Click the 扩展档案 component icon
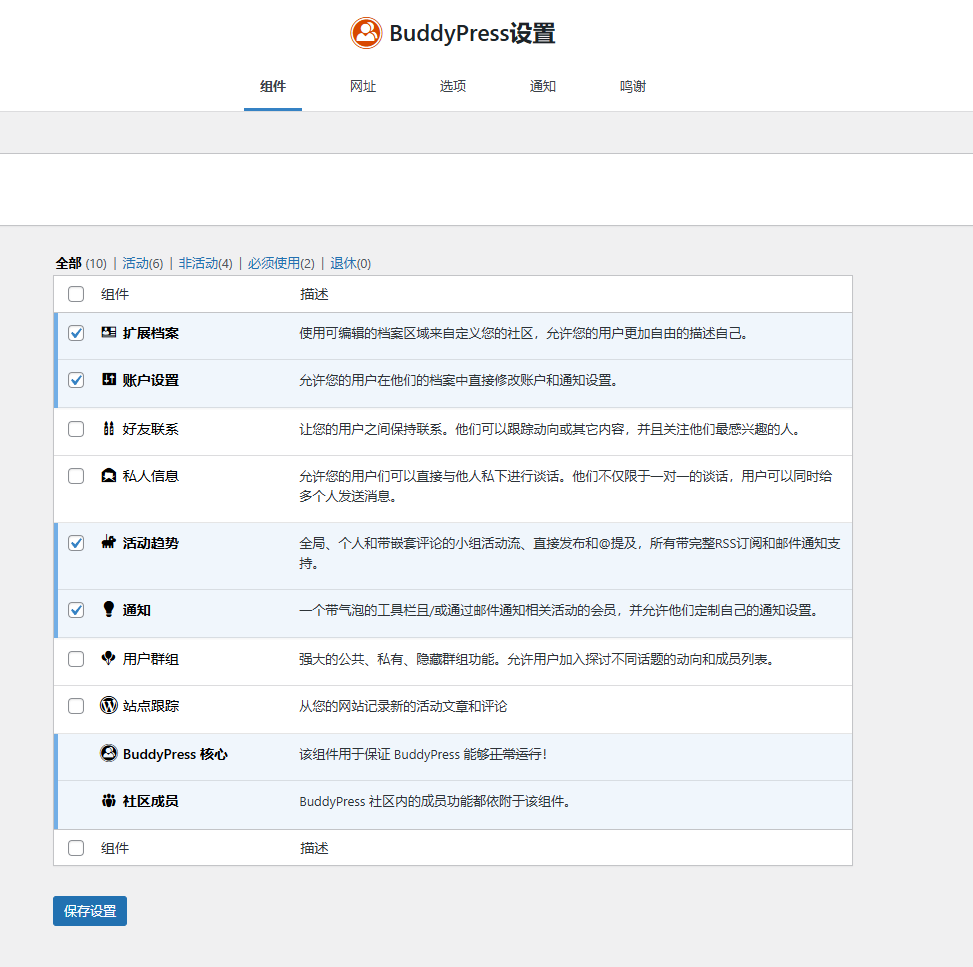 click(109, 333)
